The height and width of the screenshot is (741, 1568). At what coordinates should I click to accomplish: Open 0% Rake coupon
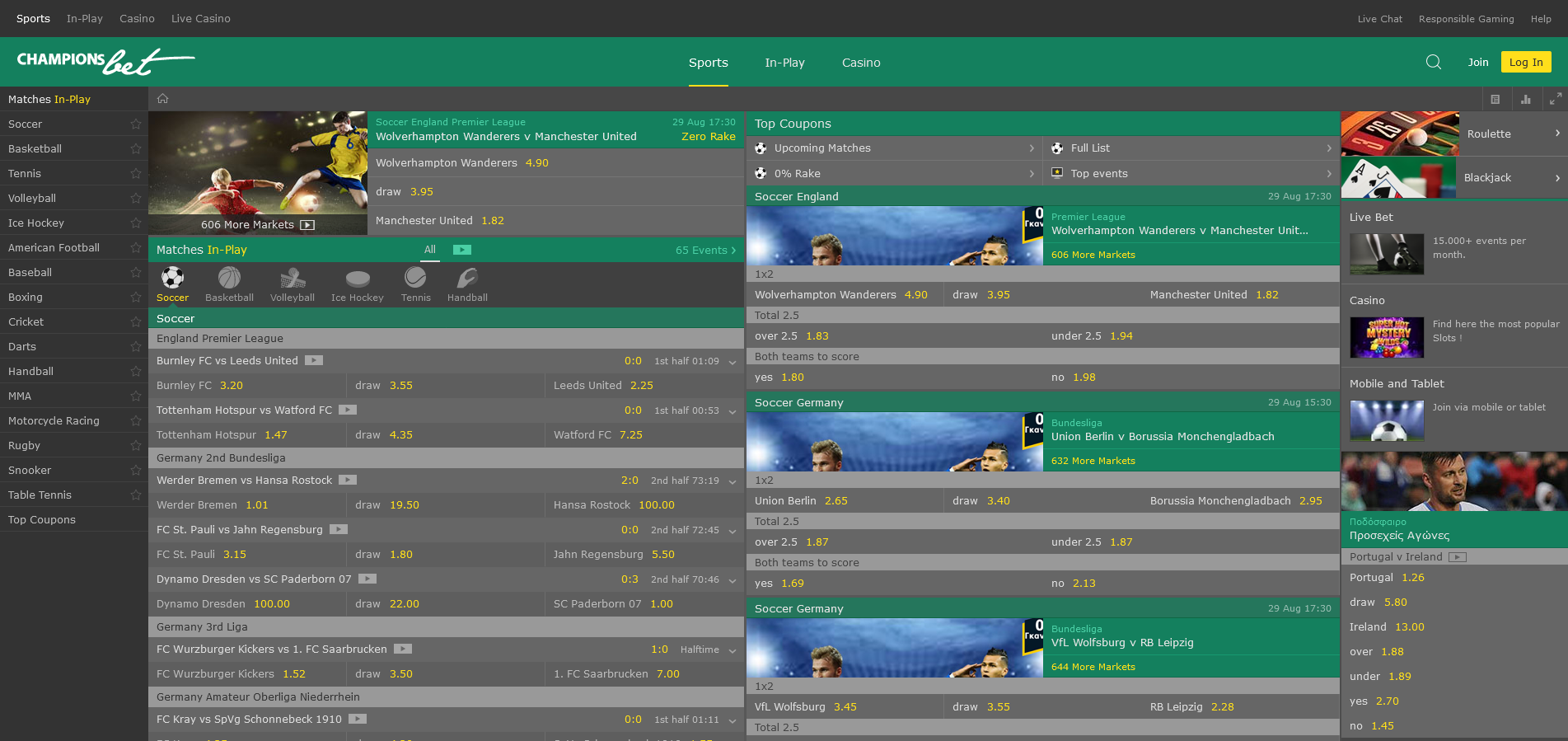tap(894, 174)
